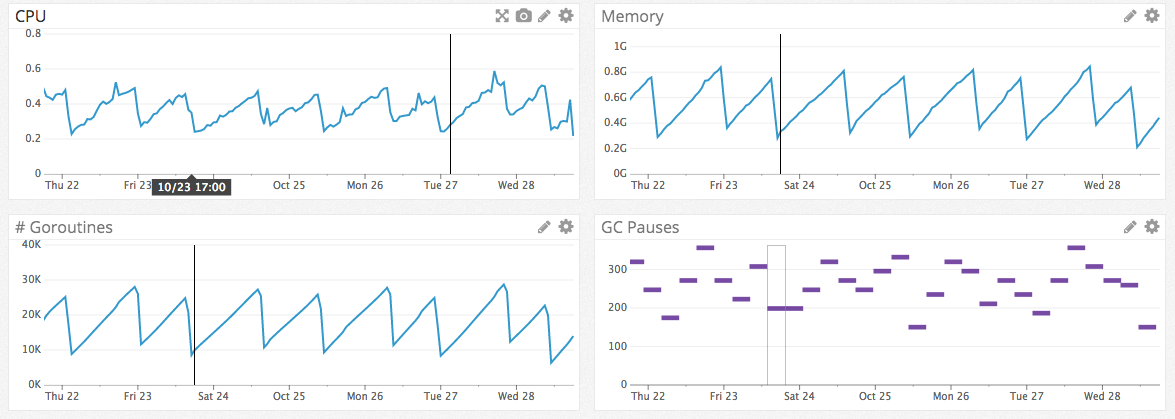Open GC Pauses graph settings gear

point(1152,226)
